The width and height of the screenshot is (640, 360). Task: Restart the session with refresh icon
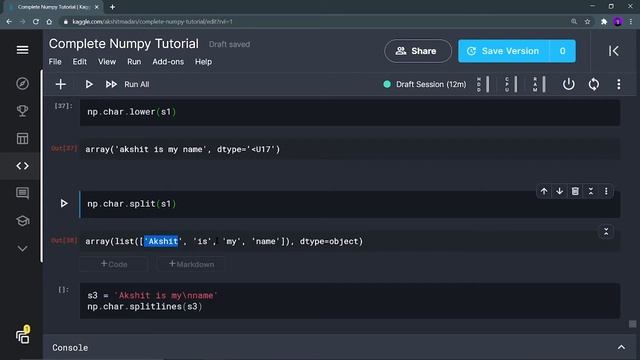pos(594,84)
